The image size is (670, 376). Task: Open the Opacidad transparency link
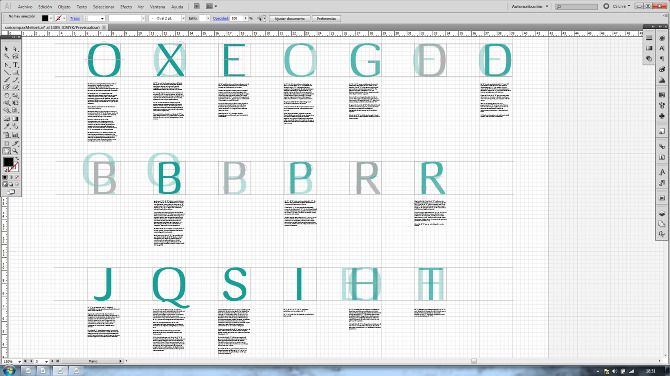click(220, 18)
